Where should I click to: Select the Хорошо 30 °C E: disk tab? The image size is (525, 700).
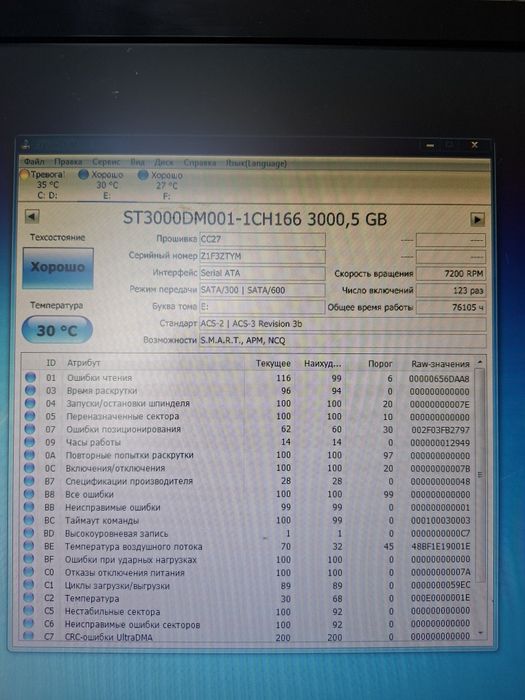pos(101,185)
